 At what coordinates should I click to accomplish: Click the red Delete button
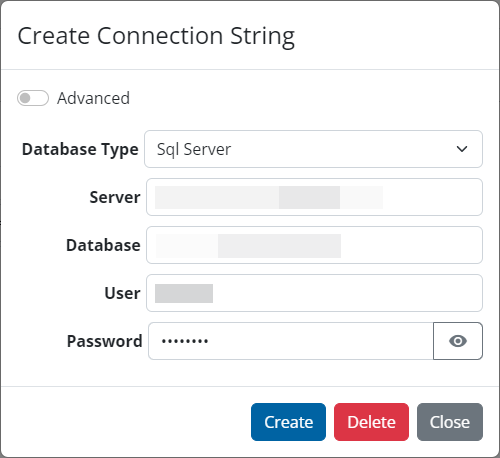coord(371,422)
